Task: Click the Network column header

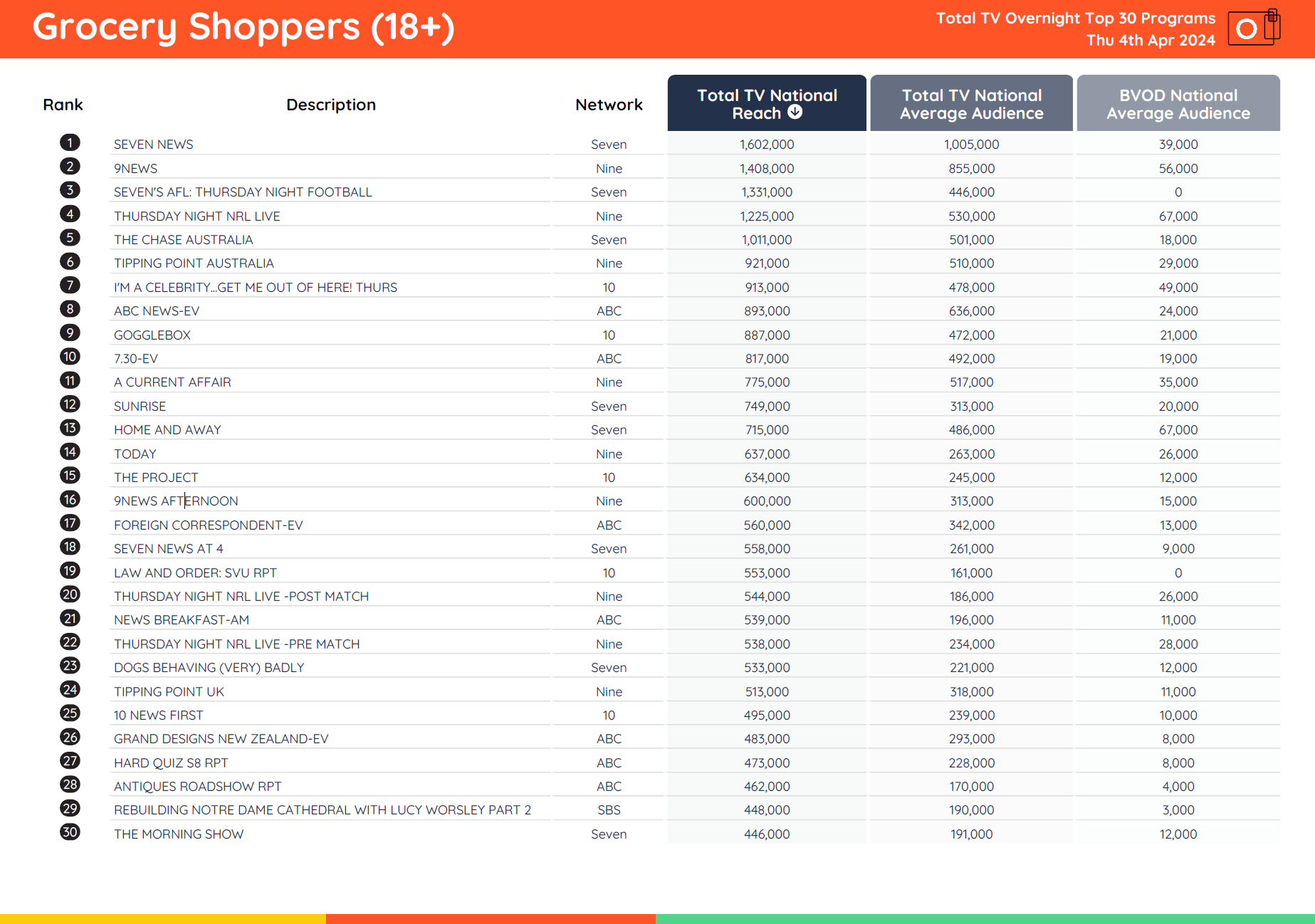Action: [609, 105]
